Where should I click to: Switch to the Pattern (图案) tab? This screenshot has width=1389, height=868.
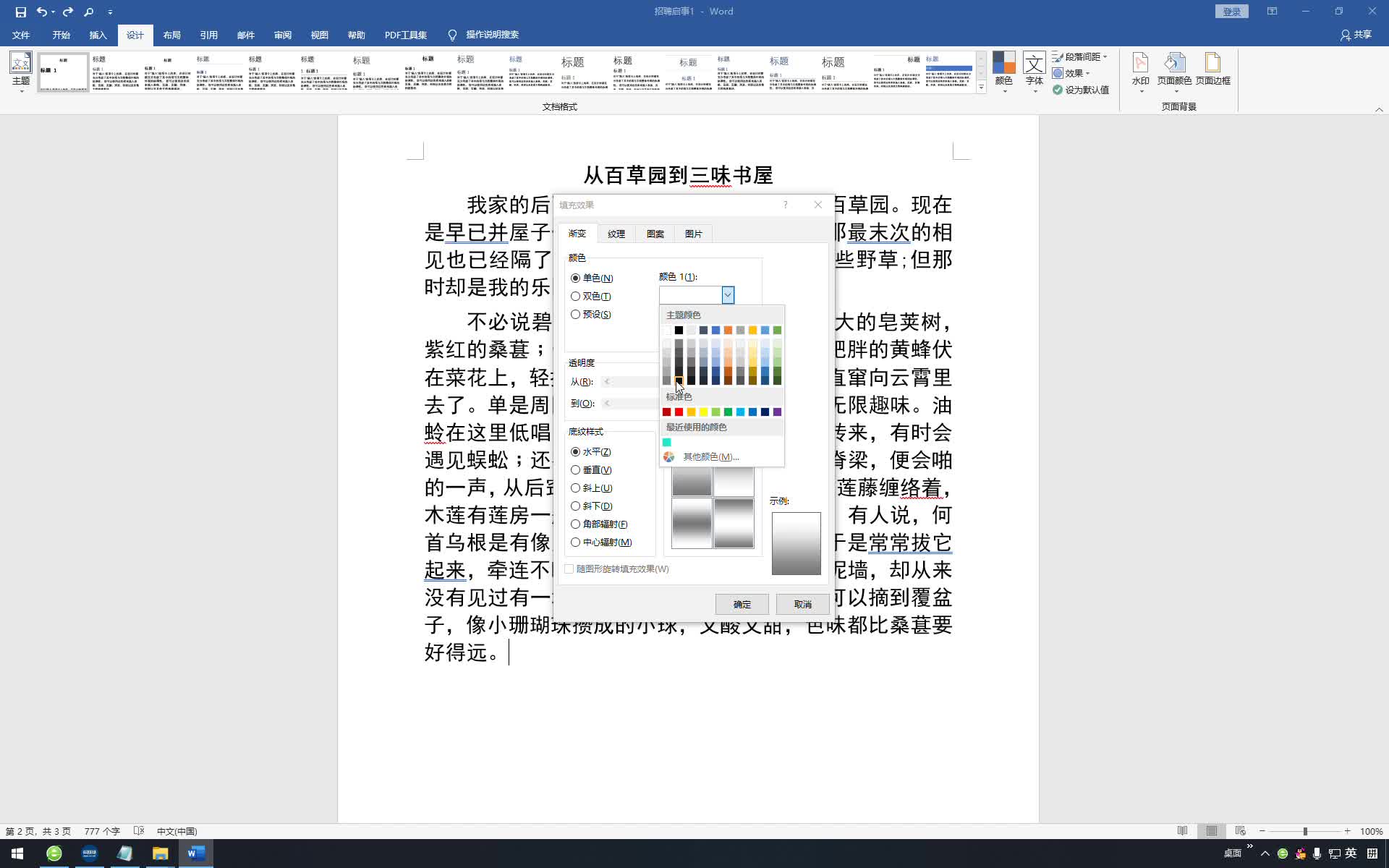pos(655,234)
